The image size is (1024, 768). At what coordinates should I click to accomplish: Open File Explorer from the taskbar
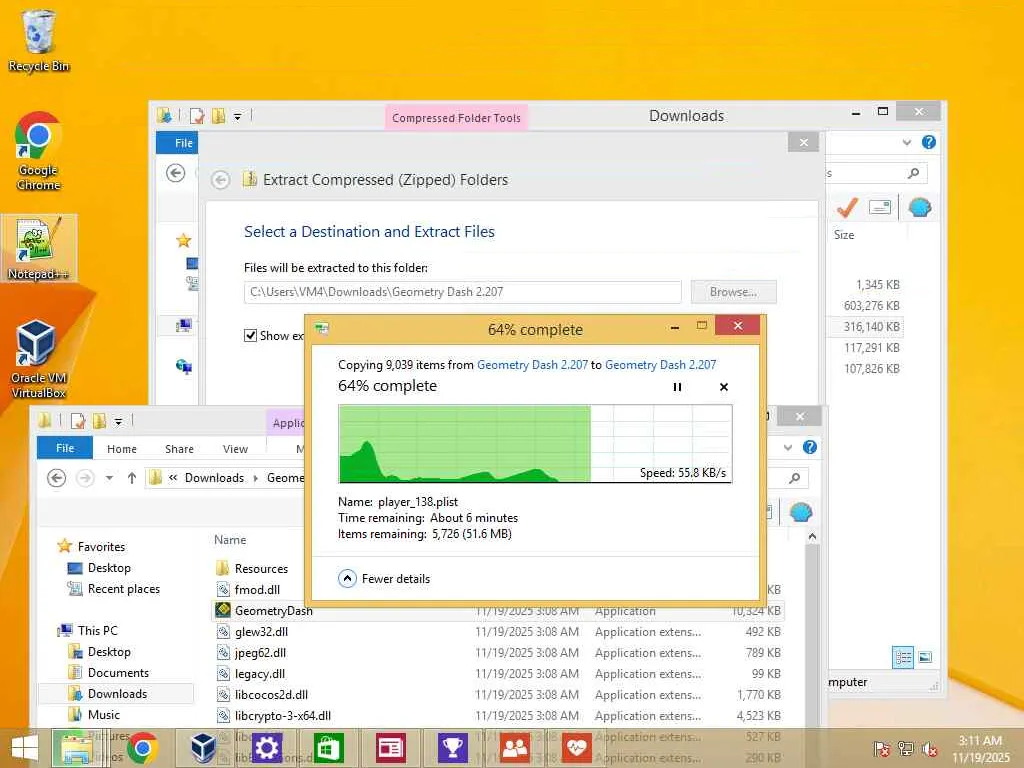point(76,748)
